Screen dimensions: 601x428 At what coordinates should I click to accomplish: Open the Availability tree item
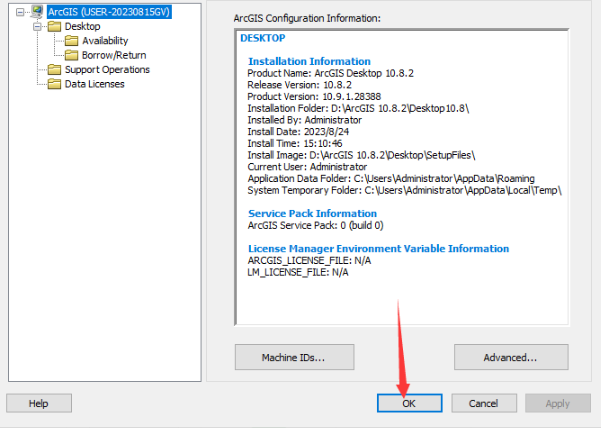pyautogui.click(x=105, y=41)
